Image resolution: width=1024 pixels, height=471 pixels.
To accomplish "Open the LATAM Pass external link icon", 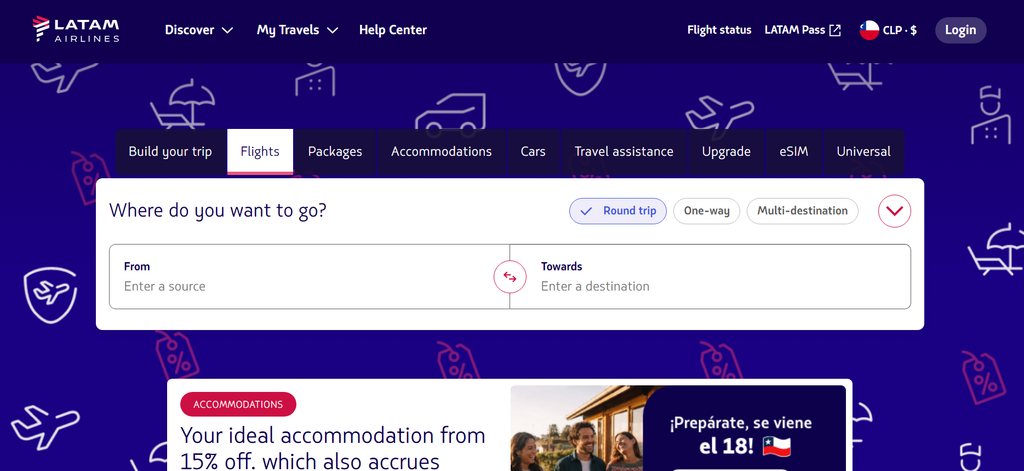I will click(x=835, y=30).
